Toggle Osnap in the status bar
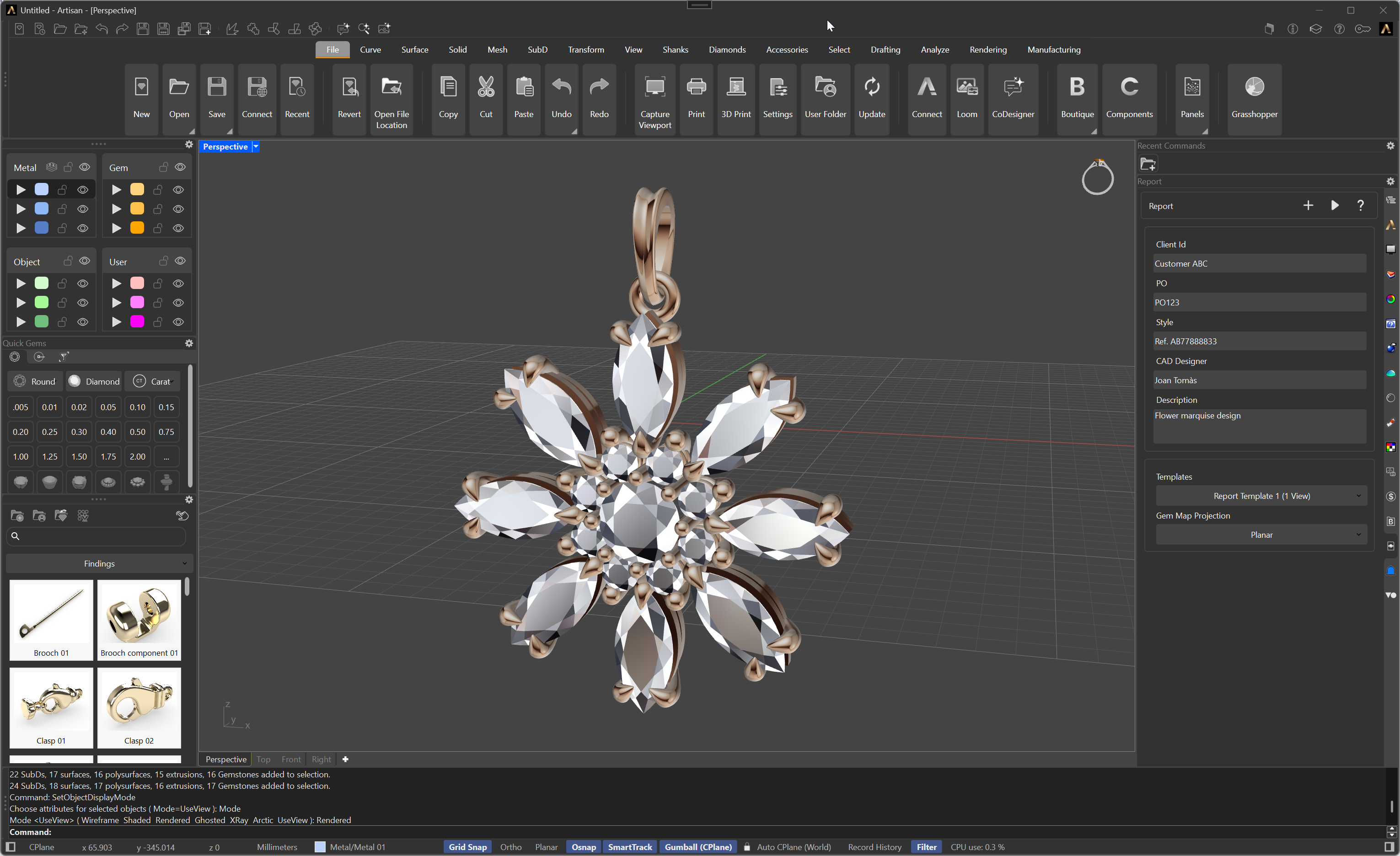 (584, 847)
